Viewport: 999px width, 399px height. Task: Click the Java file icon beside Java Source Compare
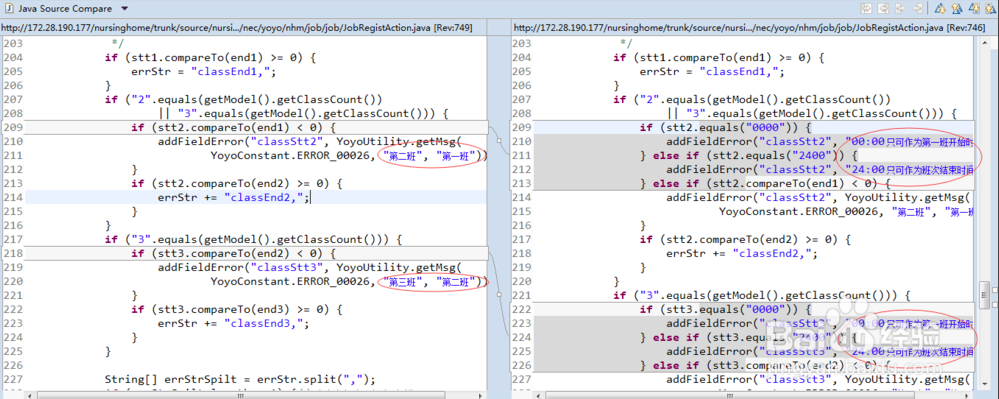(x=10, y=8)
